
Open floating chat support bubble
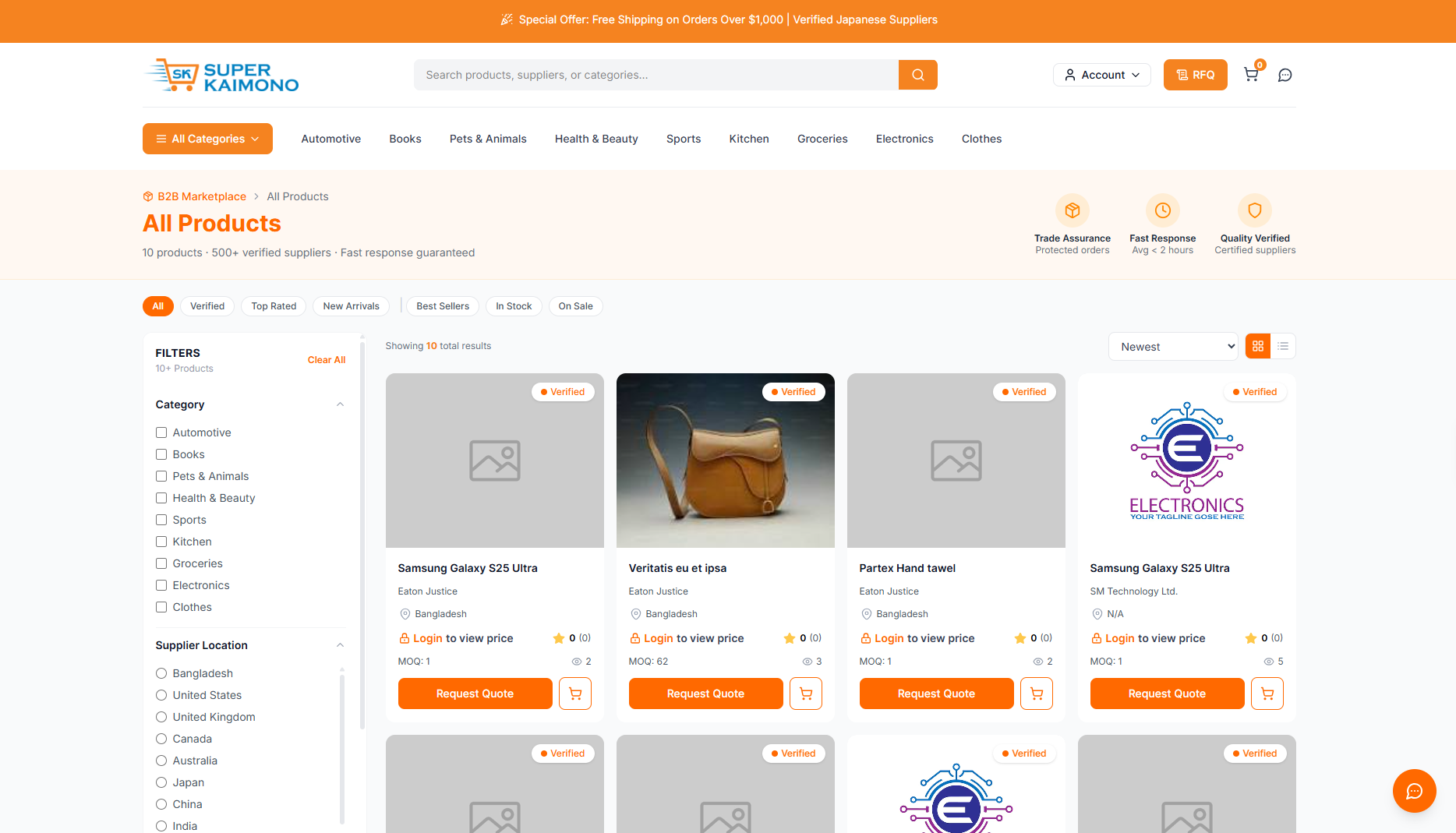1414,791
